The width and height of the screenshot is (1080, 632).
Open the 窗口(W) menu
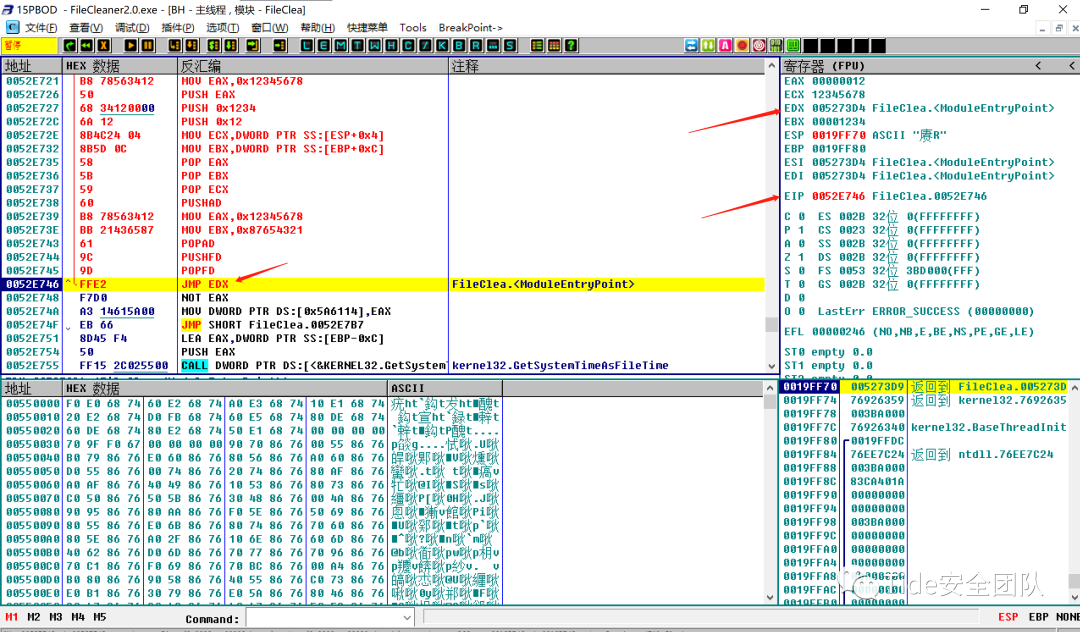tap(270, 28)
